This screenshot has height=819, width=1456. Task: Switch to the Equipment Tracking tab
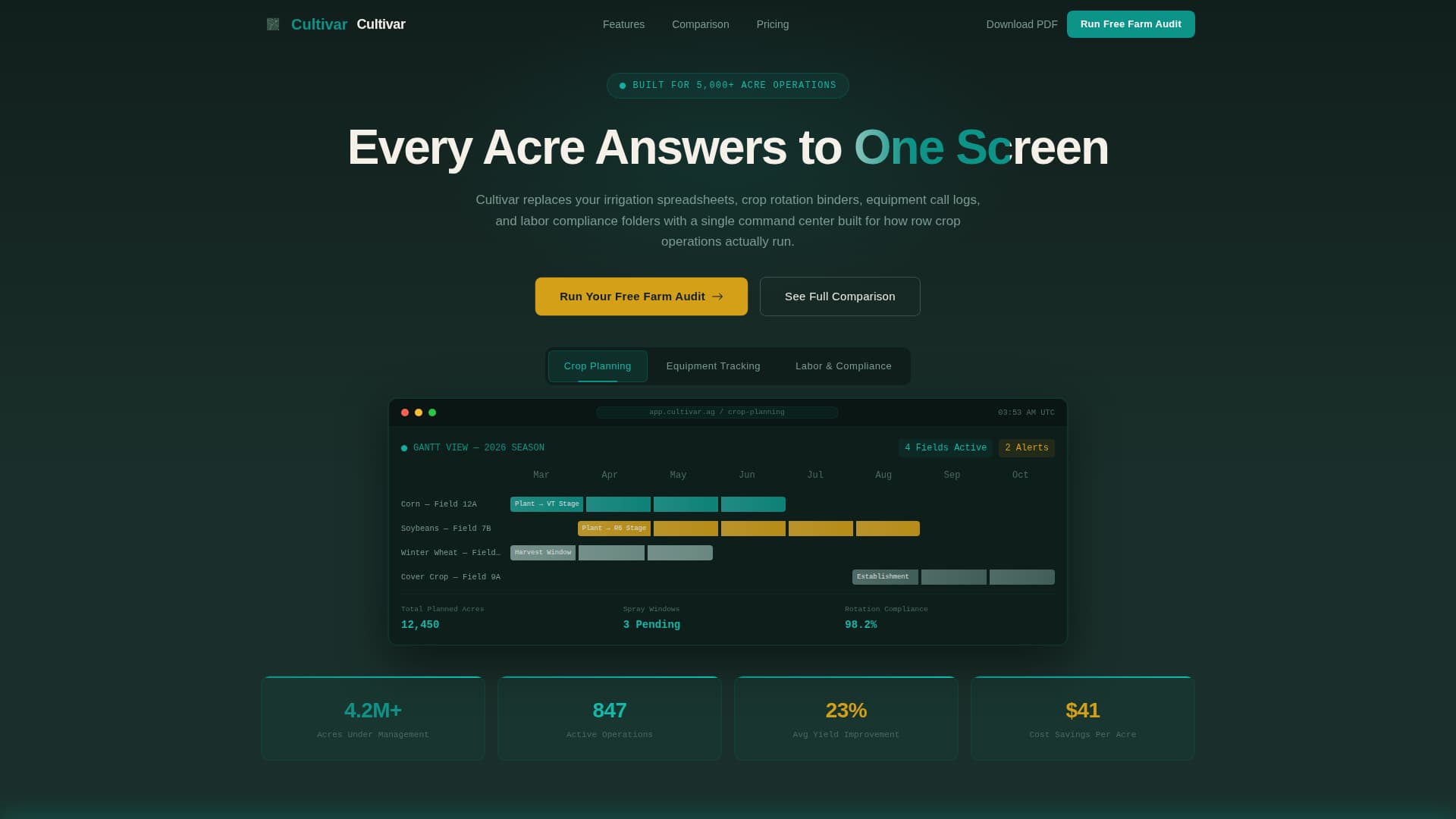(713, 366)
